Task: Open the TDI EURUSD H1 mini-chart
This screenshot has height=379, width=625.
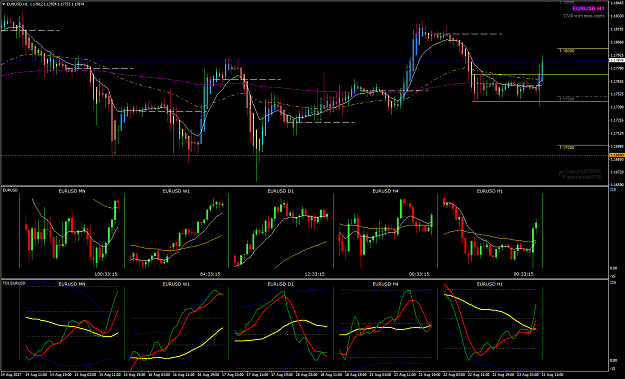Action: click(490, 325)
